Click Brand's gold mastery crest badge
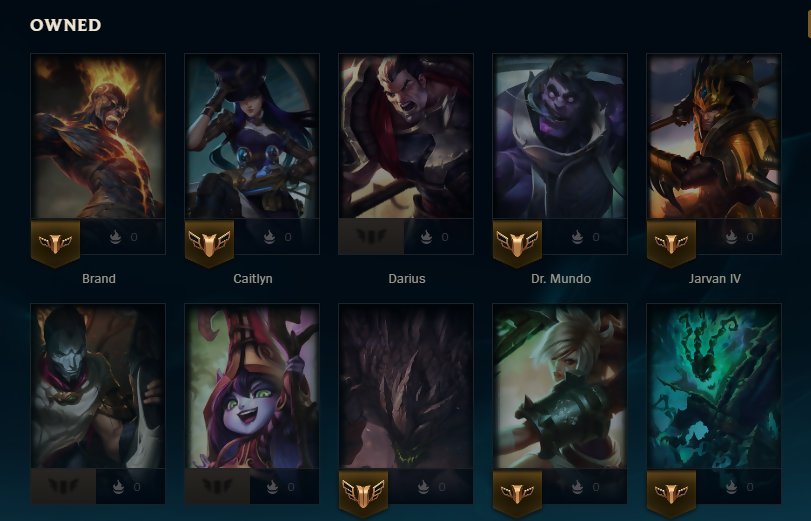This screenshot has height=521, width=811. click(55, 243)
